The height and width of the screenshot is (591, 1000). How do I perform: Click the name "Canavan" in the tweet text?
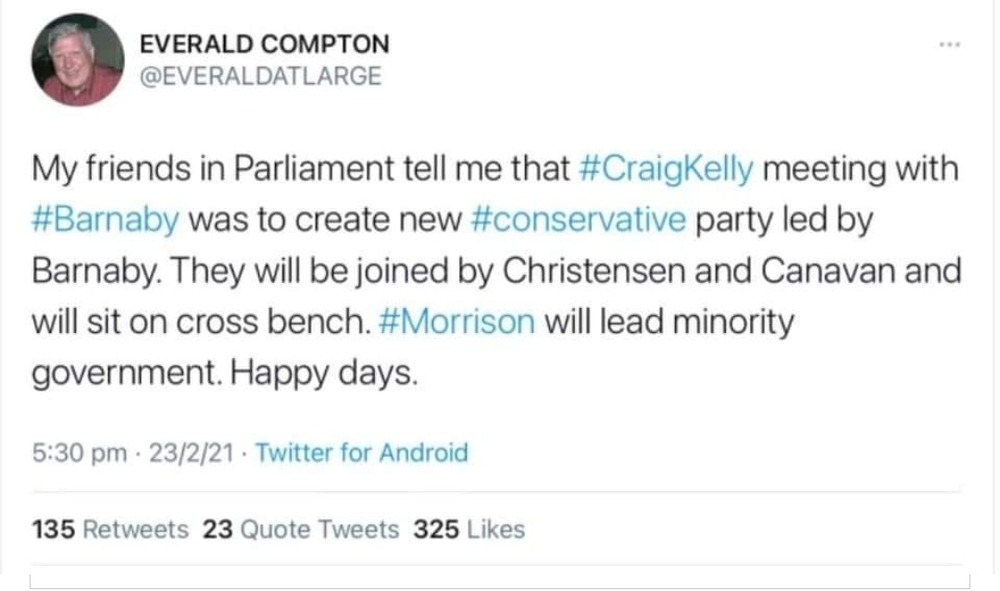click(x=809, y=271)
